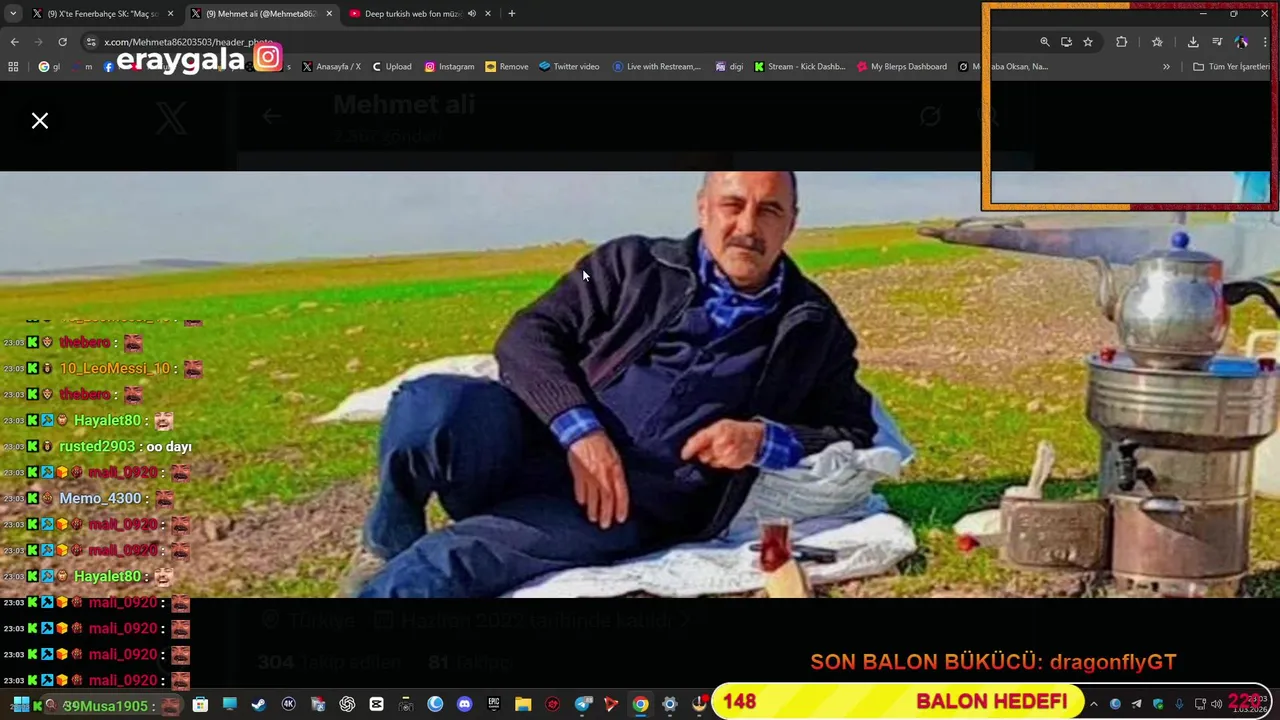Screen dimensions: 1280x720
Task: Open the Google bookmark labeled gl
Action: pos(49,67)
